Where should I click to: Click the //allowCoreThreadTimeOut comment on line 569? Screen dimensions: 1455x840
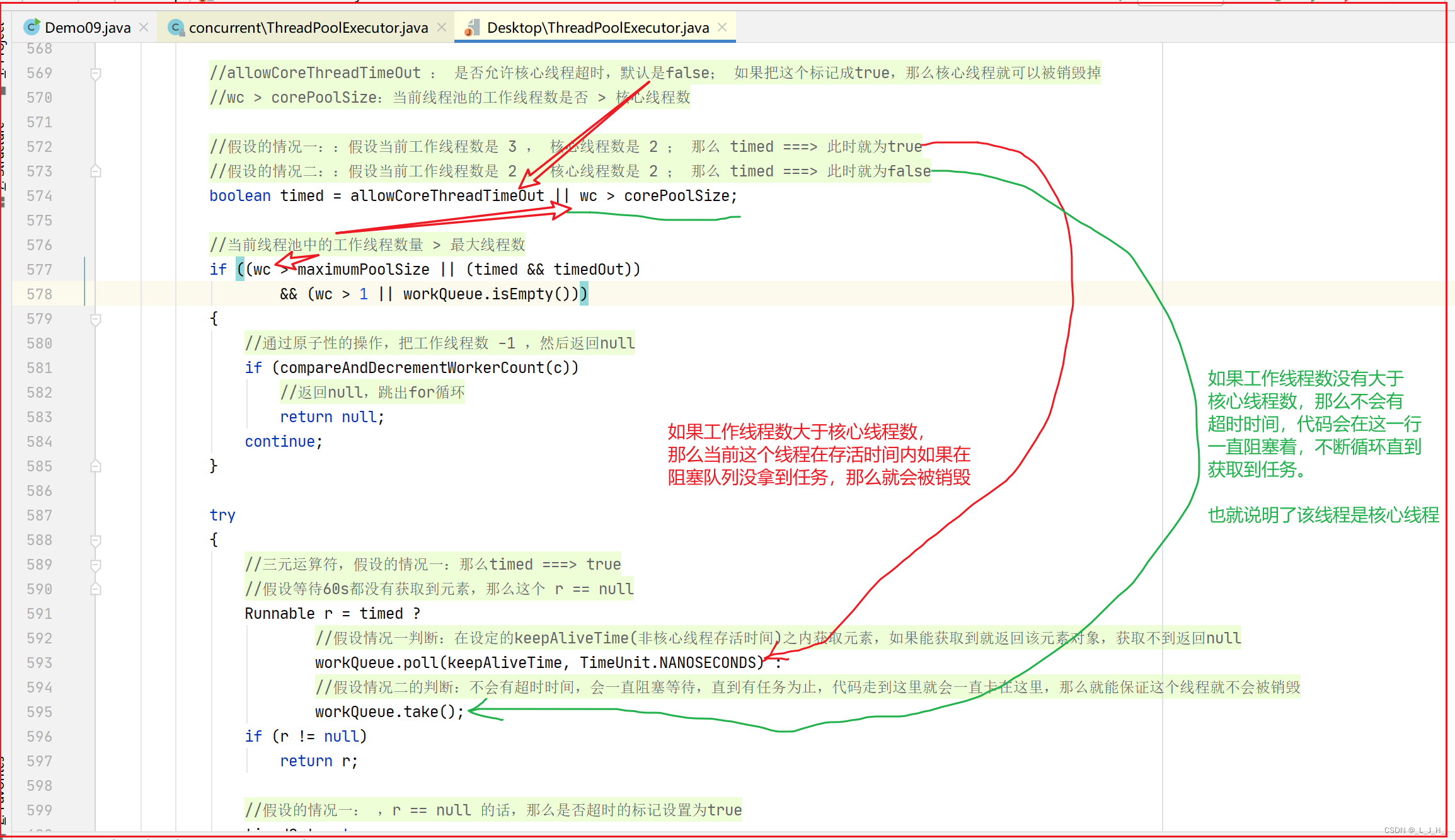click(x=655, y=73)
